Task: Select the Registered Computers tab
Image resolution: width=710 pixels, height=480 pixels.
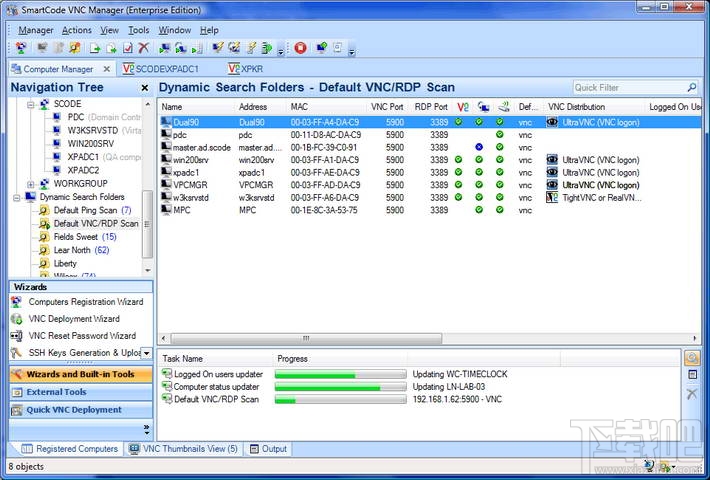Action: 70,449
